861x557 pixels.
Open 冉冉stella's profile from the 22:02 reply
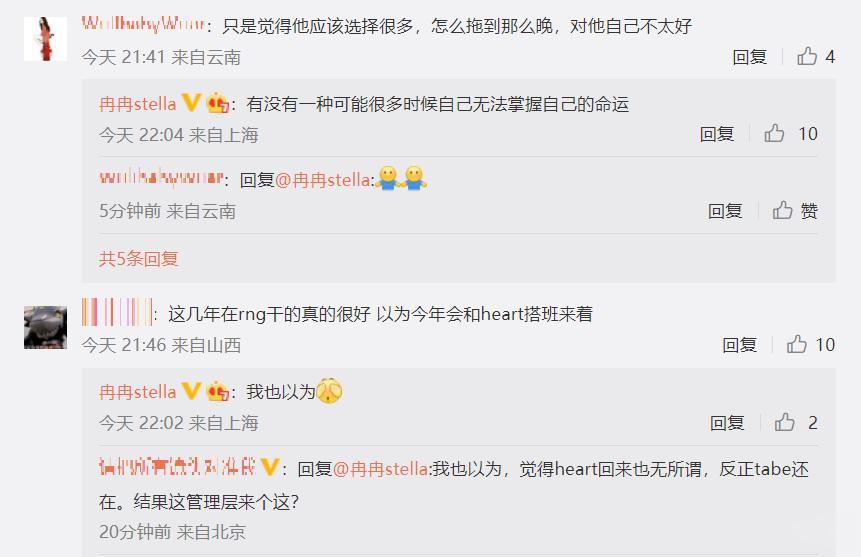pos(138,392)
